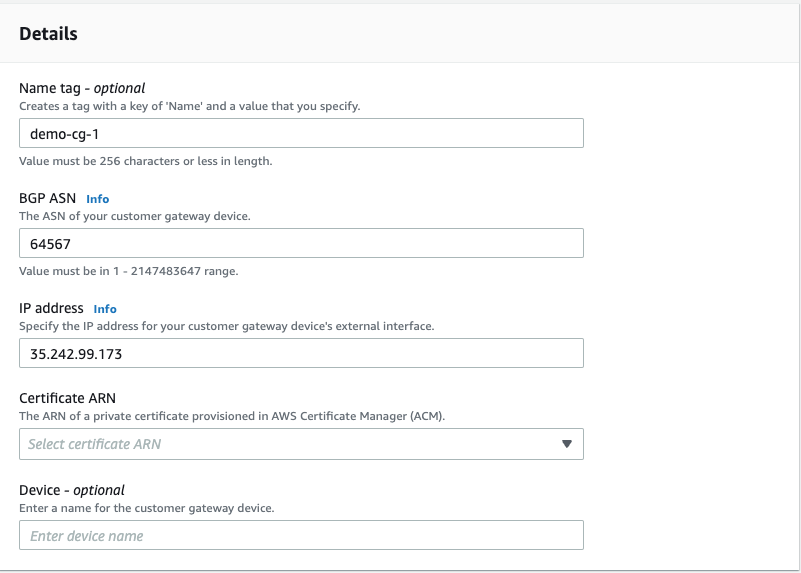Click the 'Specify the IP address' description text

227,326
